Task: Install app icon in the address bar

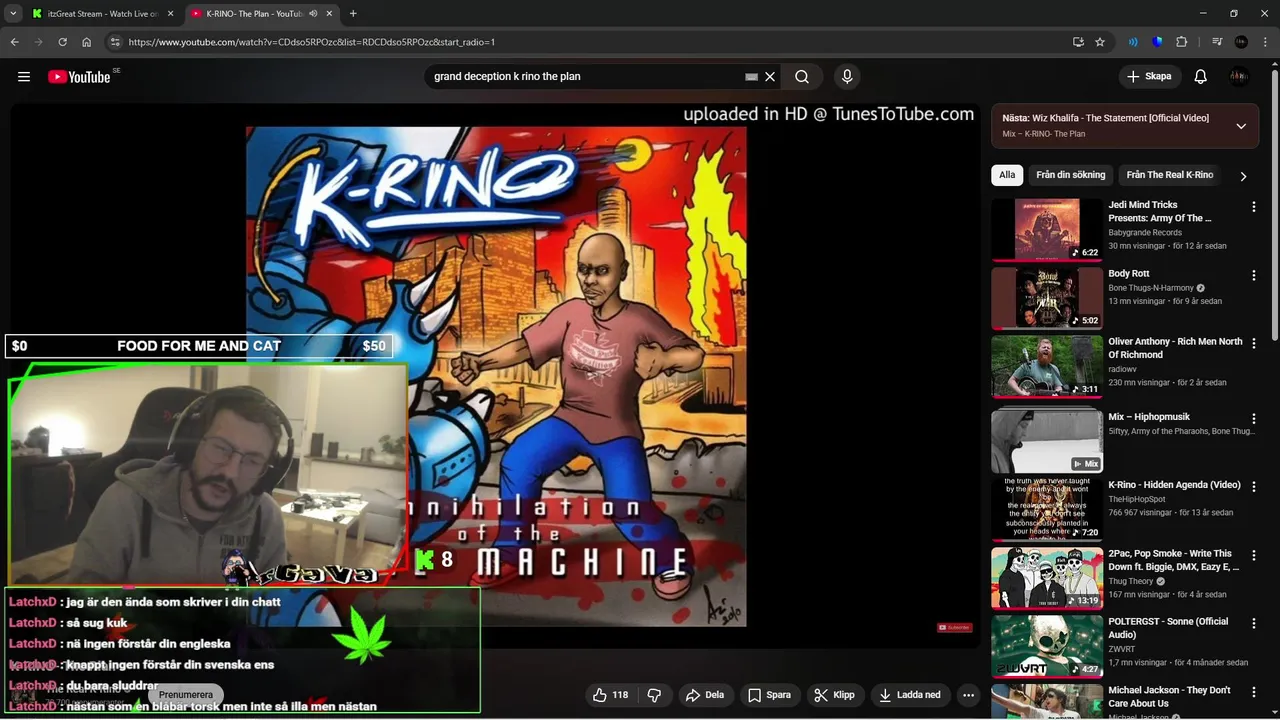Action: pyautogui.click(x=1078, y=42)
